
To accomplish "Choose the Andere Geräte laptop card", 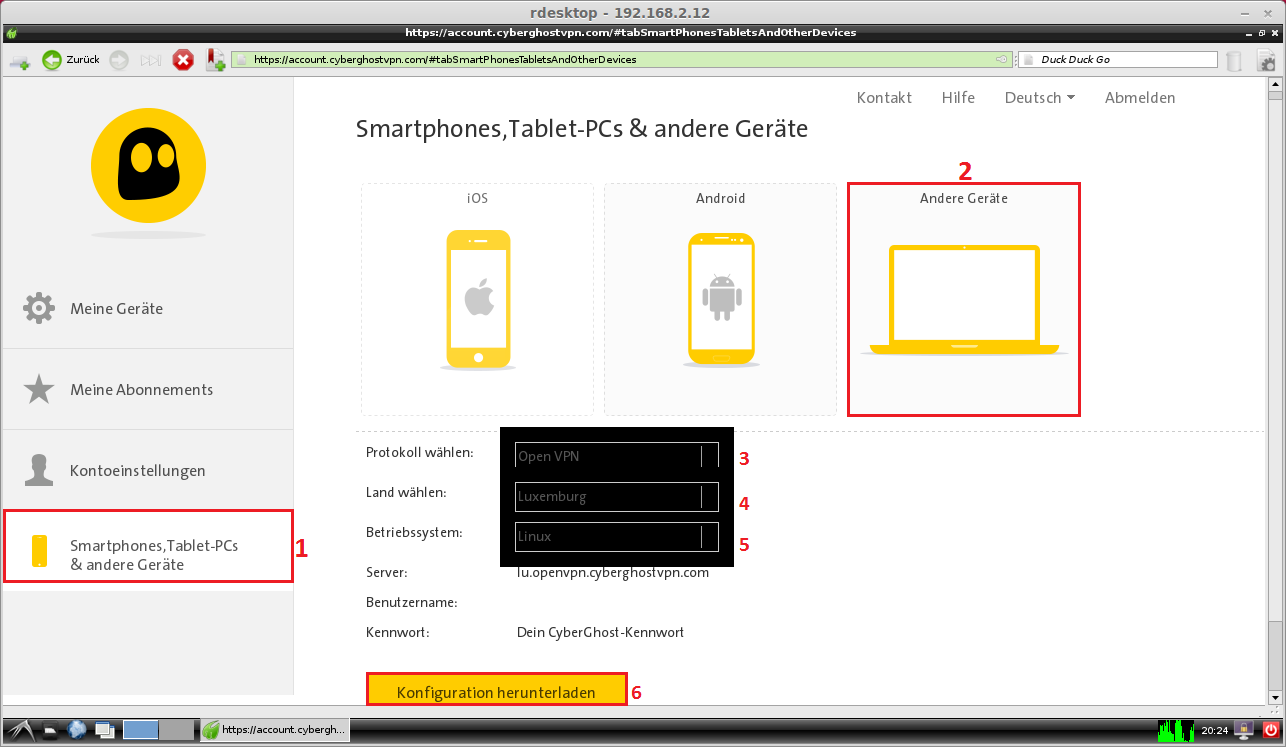I will (964, 299).
